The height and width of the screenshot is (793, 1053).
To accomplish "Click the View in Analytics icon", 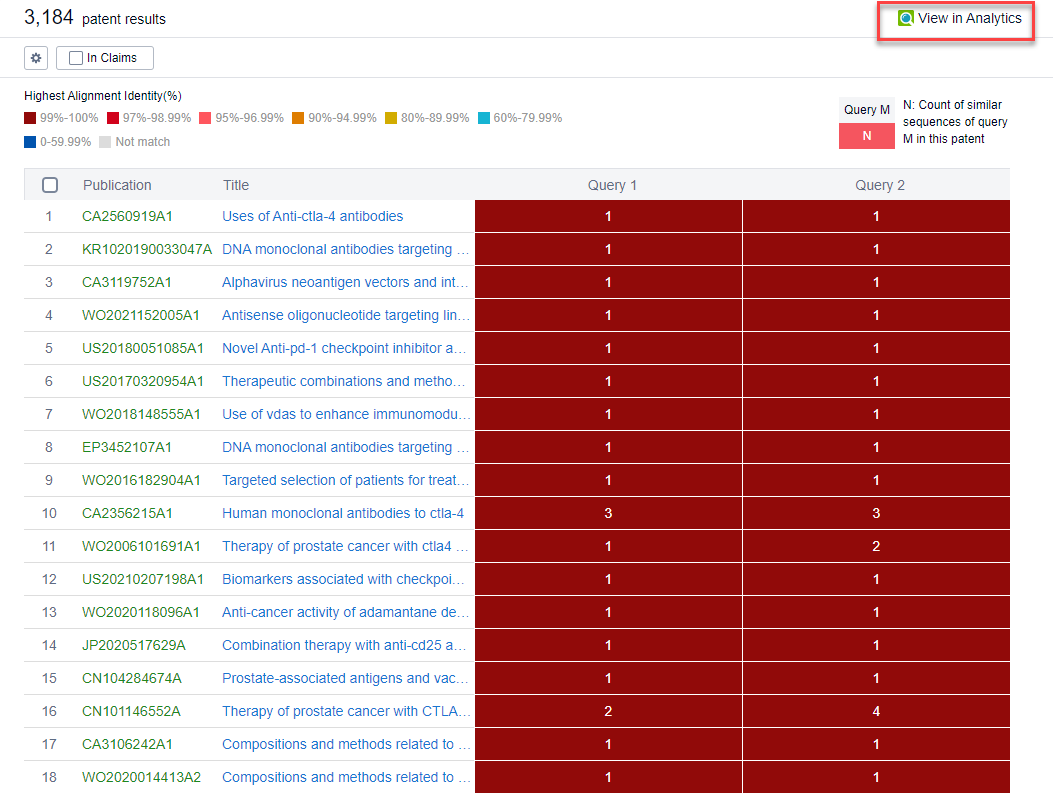I will pyautogui.click(x=906, y=18).
